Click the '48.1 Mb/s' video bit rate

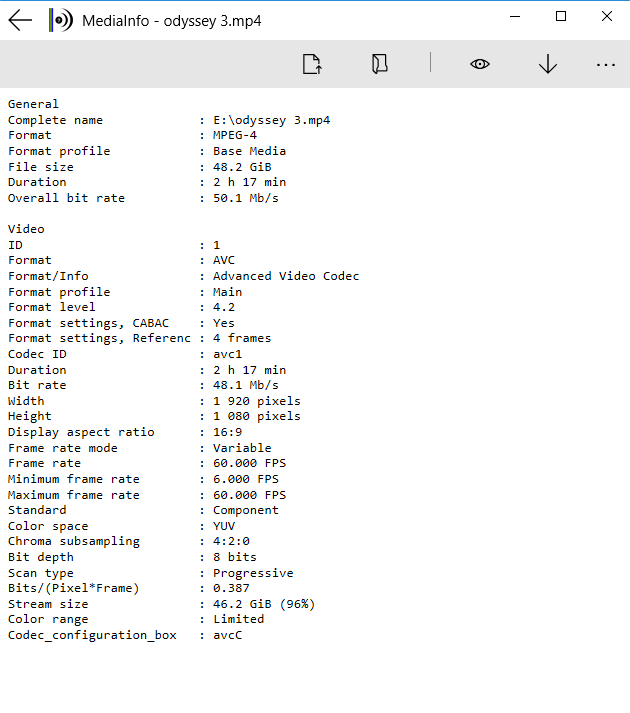click(246, 385)
